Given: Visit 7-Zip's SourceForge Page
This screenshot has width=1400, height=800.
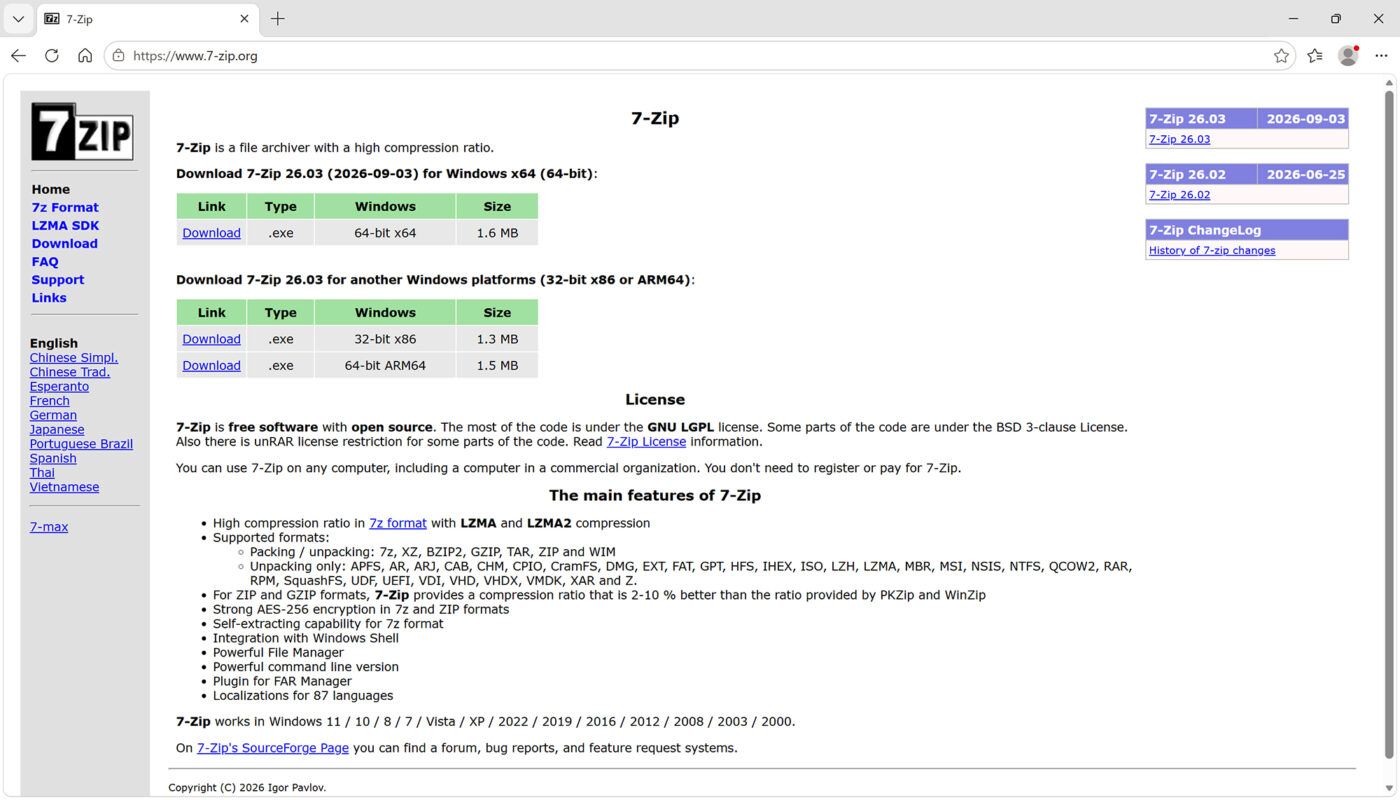Looking at the screenshot, I should pyautogui.click(x=273, y=748).
